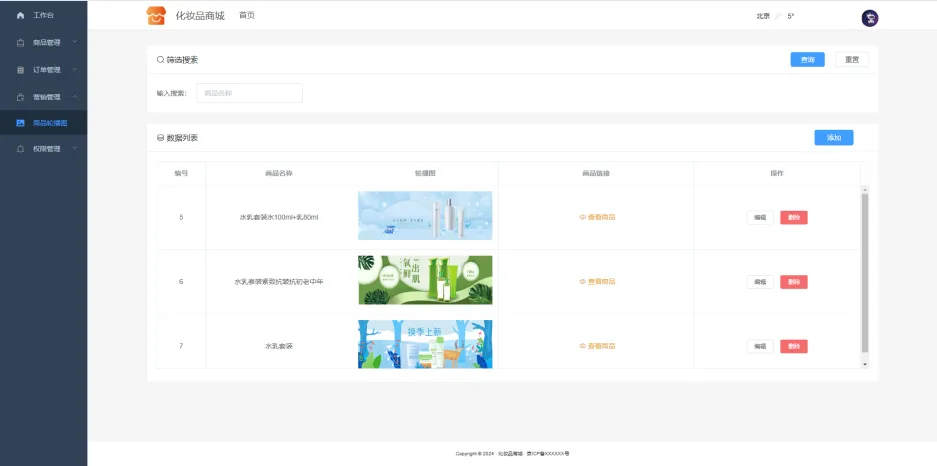
Task: Click the 商品名称 search input field
Action: pyautogui.click(x=249, y=93)
